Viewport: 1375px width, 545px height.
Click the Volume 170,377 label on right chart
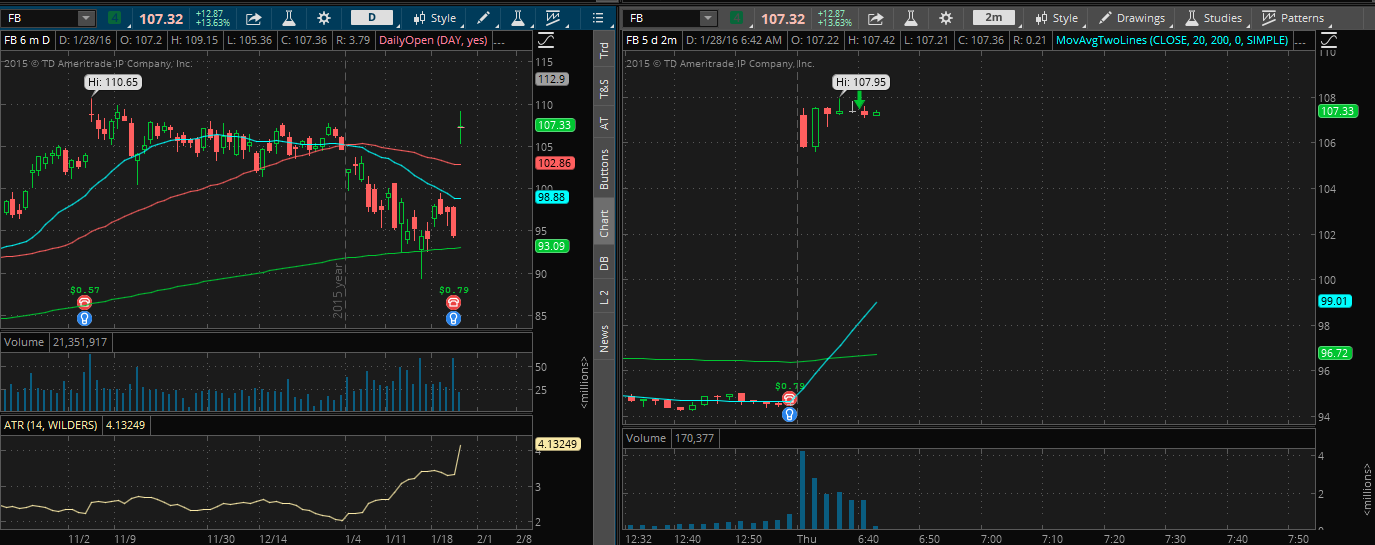click(x=670, y=438)
